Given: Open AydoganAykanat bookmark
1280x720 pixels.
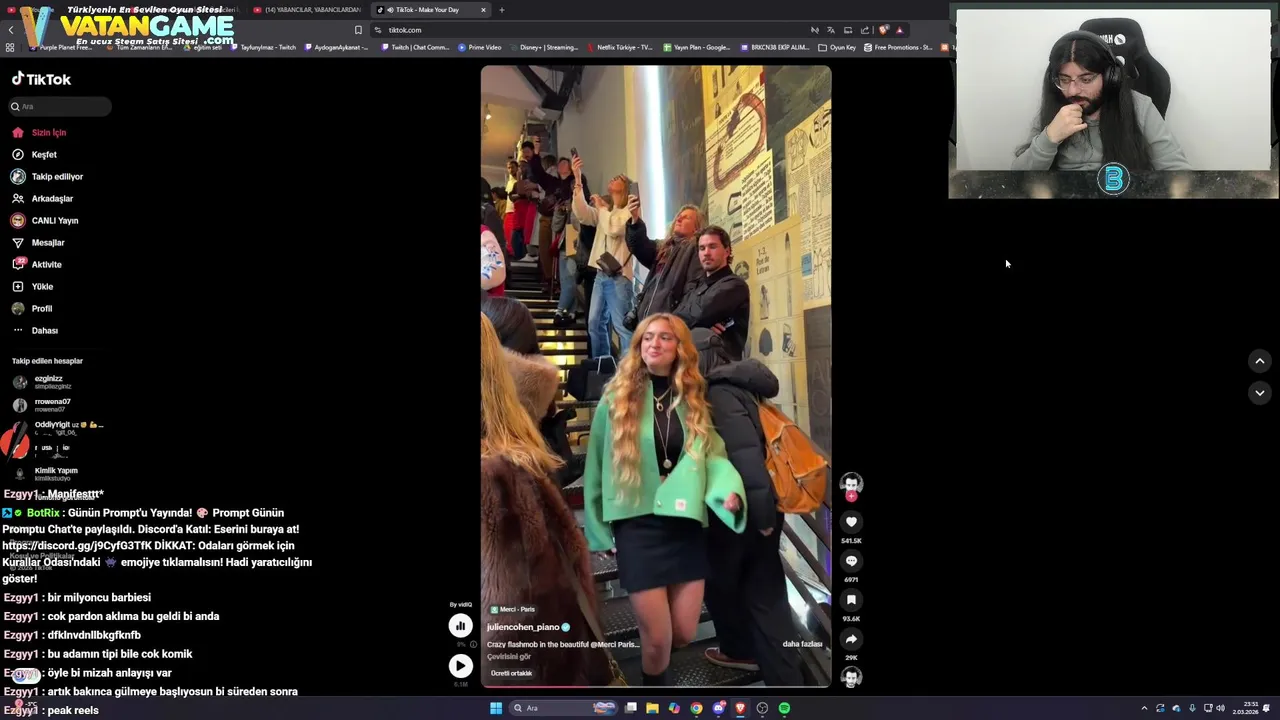Looking at the screenshot, I should (x=336, y=47).
